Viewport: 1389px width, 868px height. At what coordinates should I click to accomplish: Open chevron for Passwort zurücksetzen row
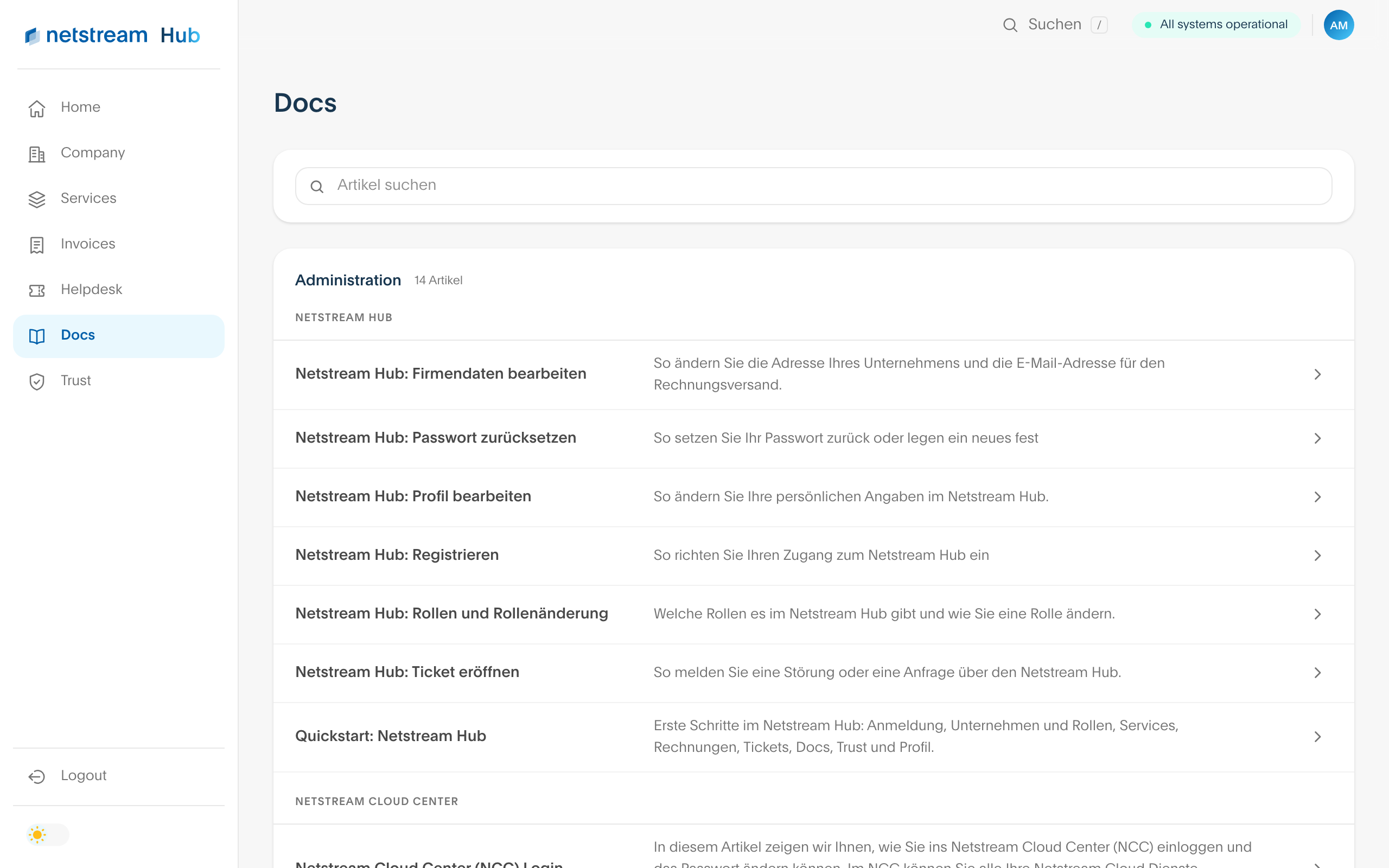coord(1317,438)
